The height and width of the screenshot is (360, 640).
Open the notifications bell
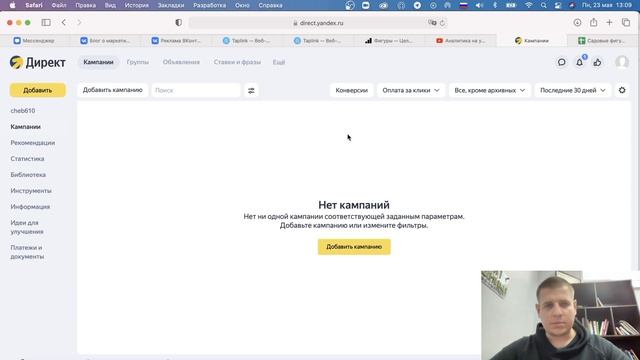tap(580, 62)
